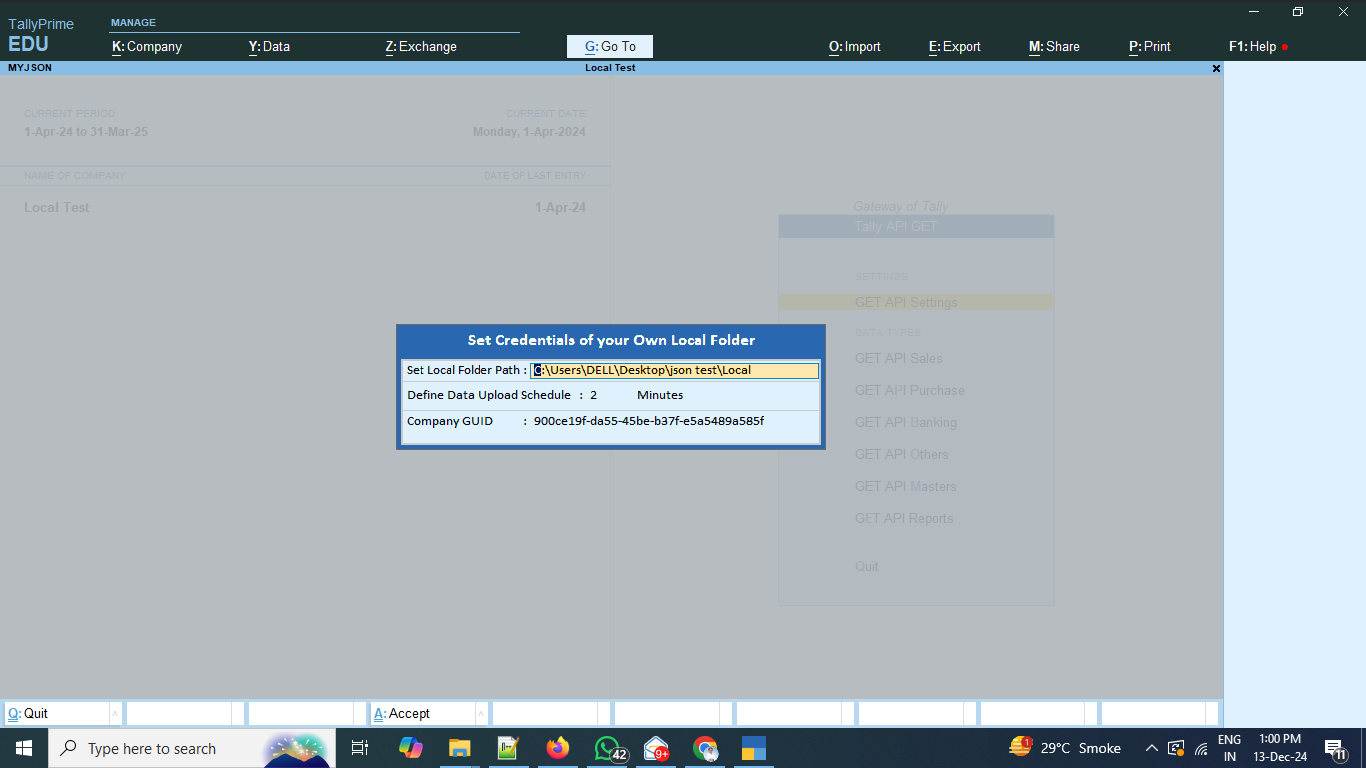Click Quit in the Gateway menu

[867, 566]
